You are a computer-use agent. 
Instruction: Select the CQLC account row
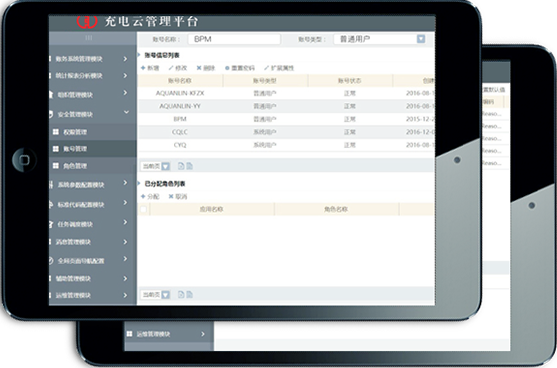tap(286, 132)
